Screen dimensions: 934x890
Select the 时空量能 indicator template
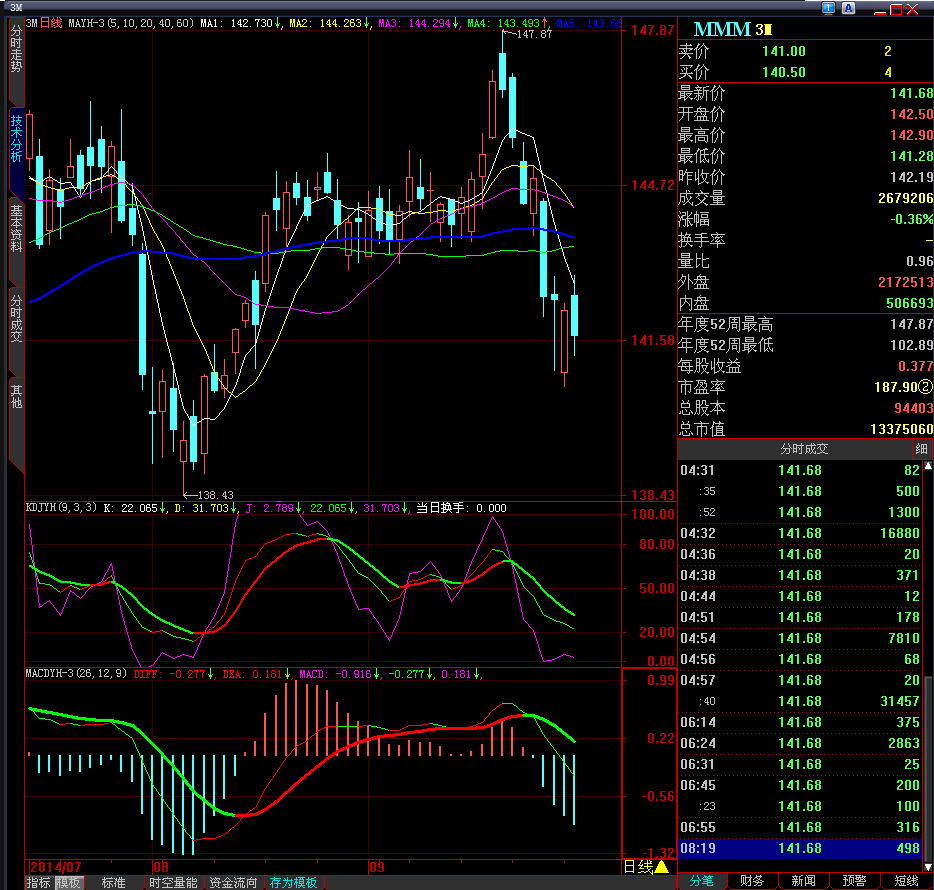coord(173,882)
